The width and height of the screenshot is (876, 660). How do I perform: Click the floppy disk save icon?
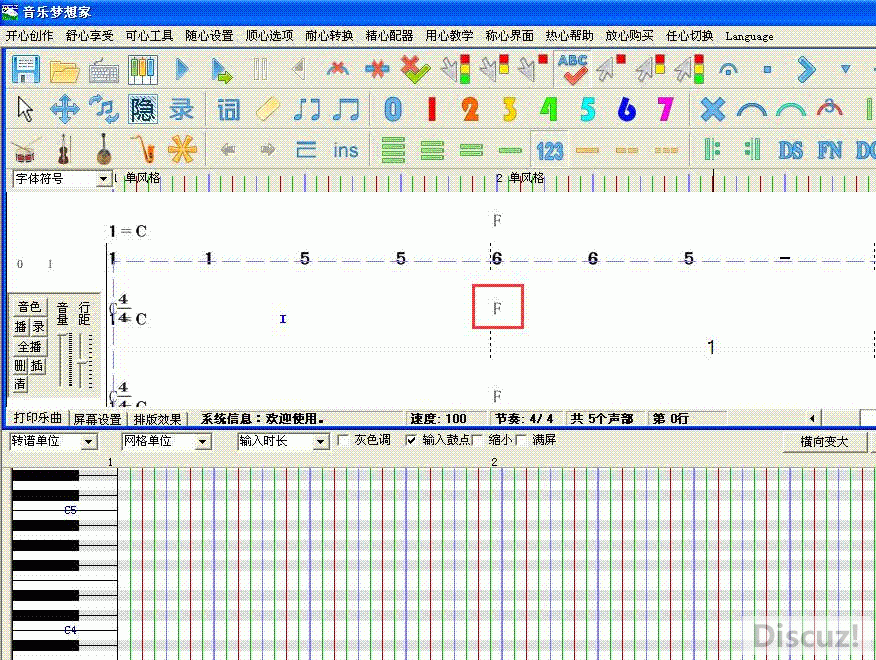coord(25,70)
